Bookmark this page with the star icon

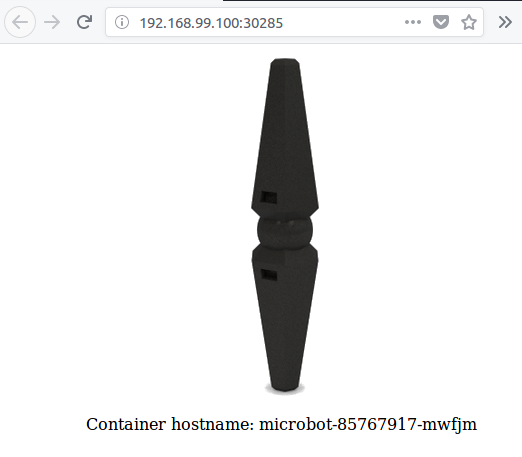(x=469, y=22)
